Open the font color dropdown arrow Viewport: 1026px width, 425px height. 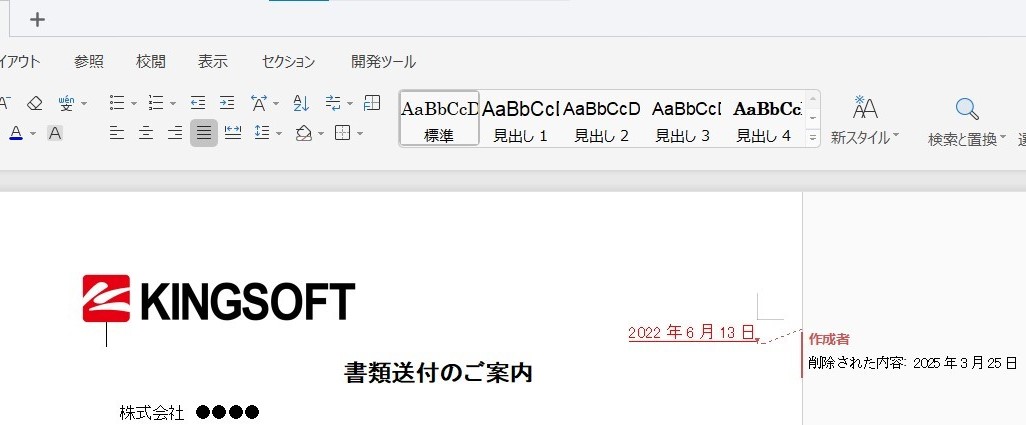click(33, 134)
